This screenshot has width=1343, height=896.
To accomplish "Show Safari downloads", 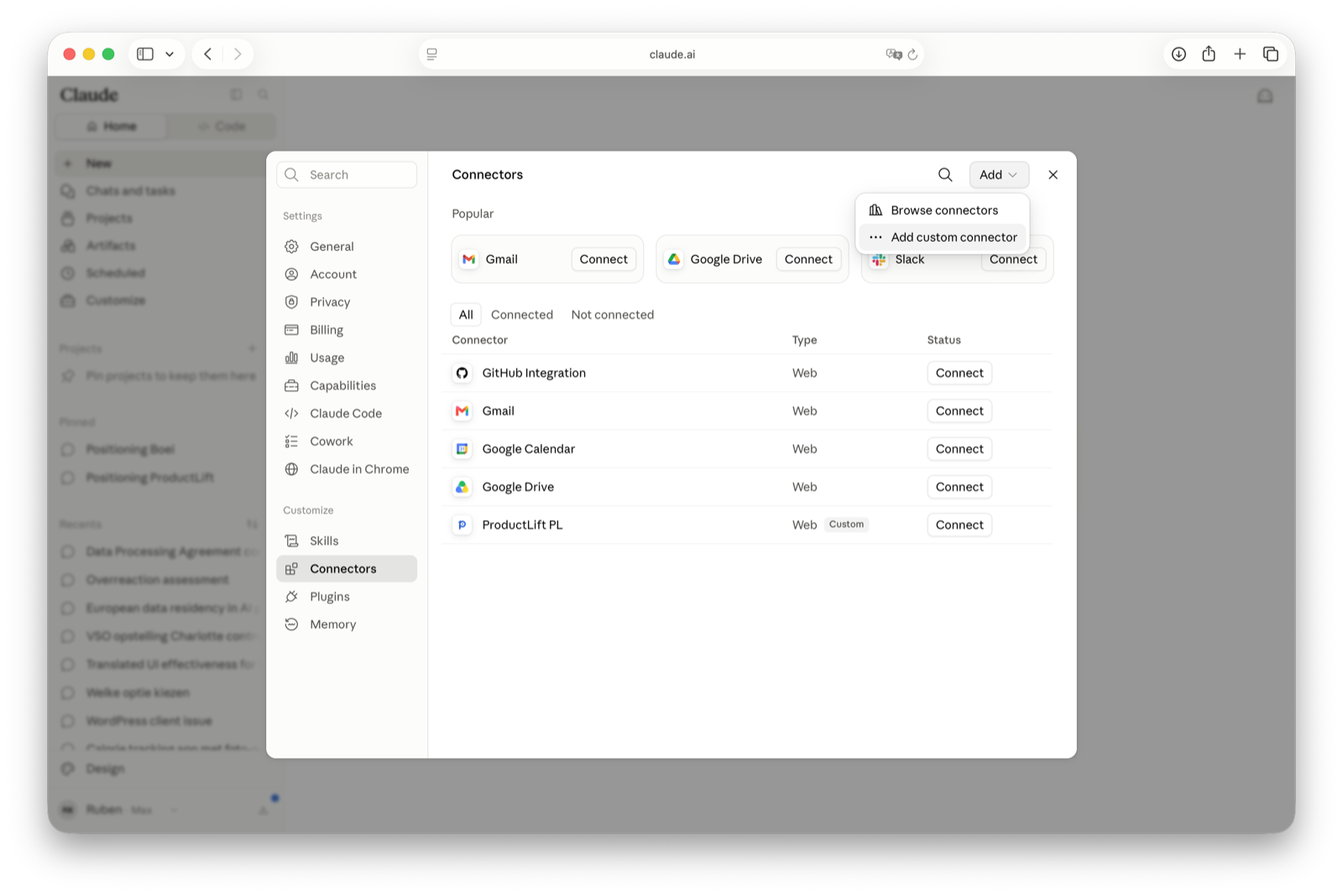I will pos(1178,54).
